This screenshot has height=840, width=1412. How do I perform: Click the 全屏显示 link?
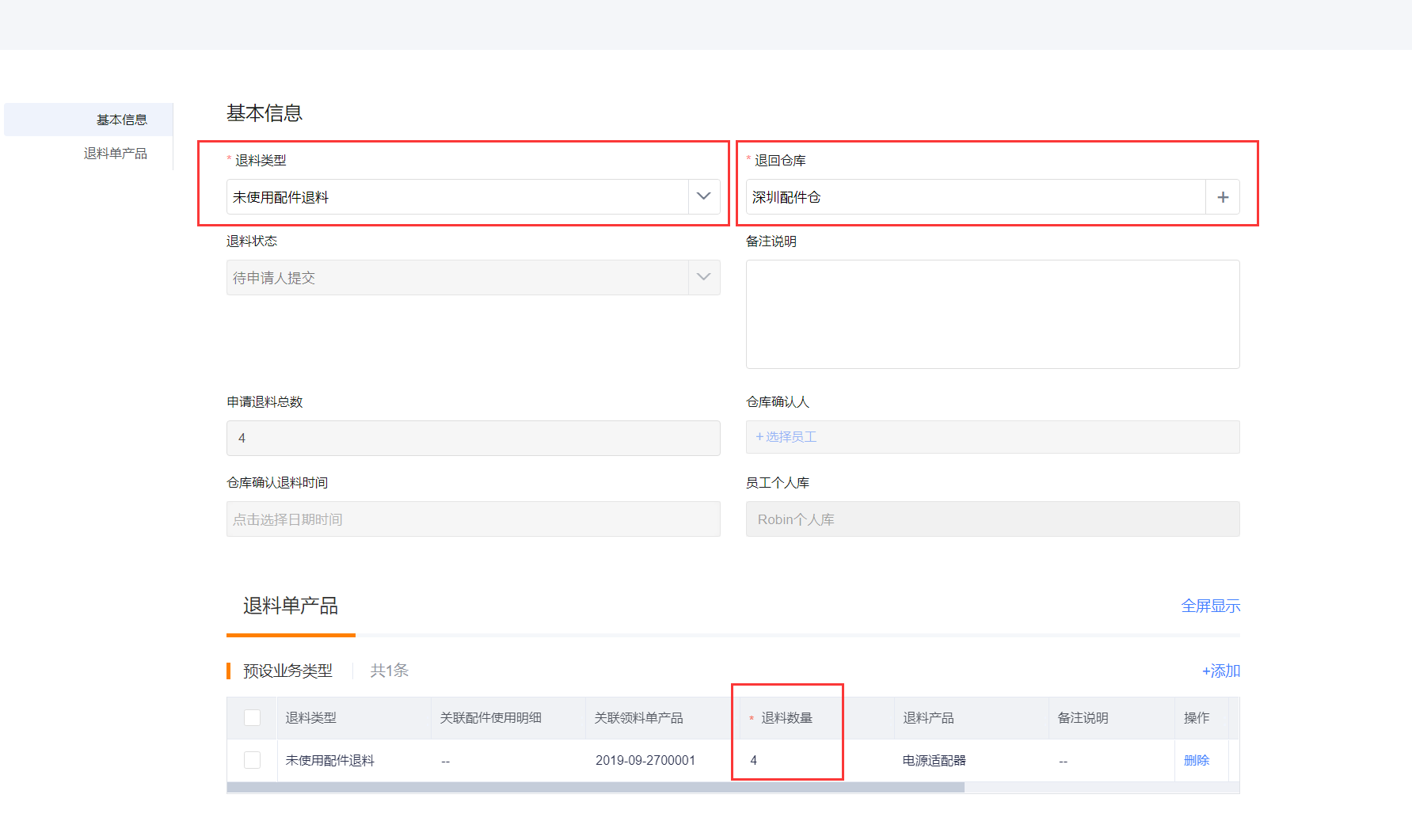[x=1211, y=606]
